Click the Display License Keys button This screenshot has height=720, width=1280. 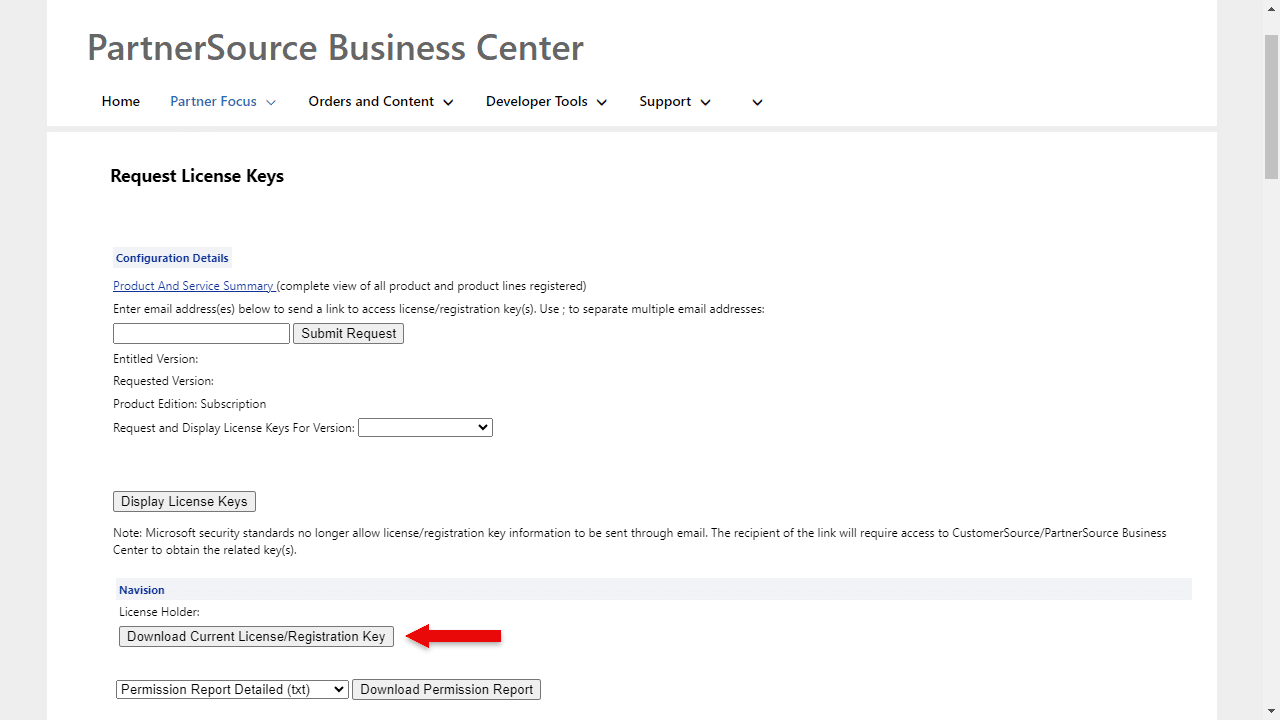[184, 501]
